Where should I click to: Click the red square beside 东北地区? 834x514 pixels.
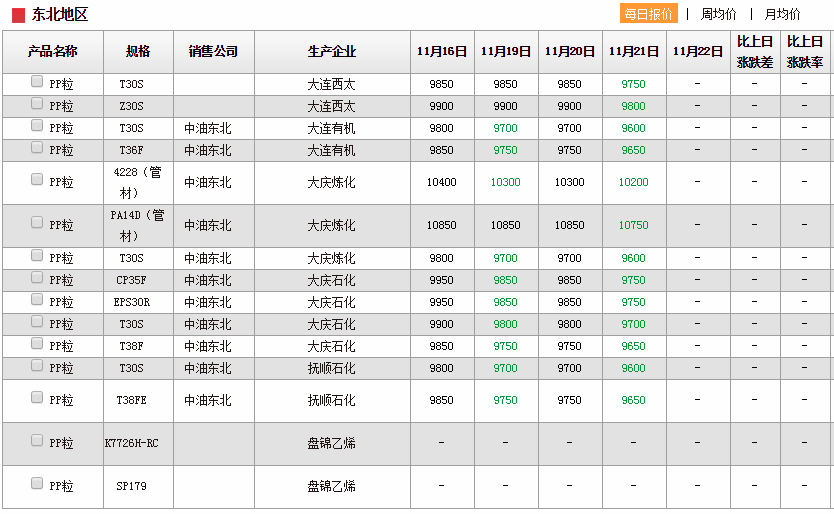click(18, 15)
